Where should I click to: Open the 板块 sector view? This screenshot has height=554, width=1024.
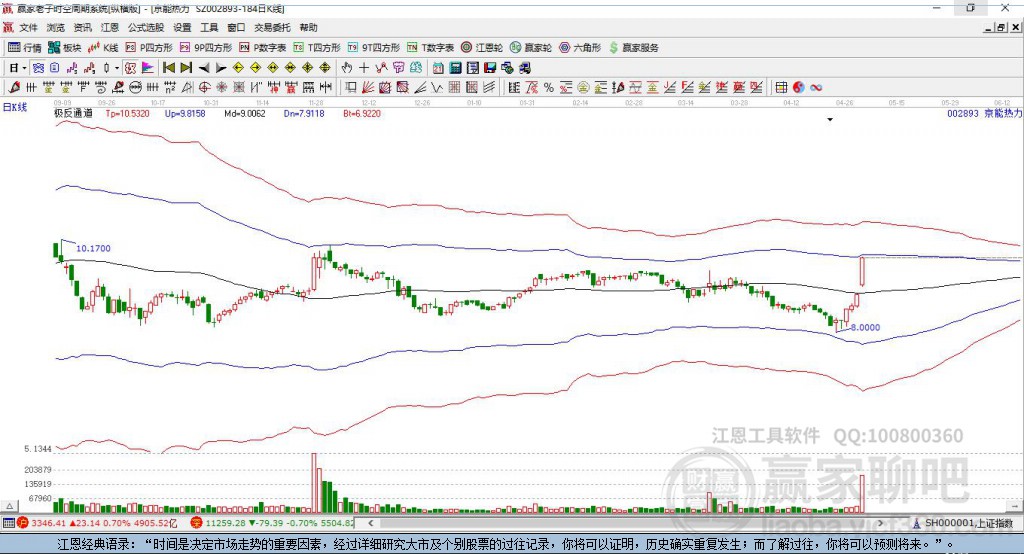click(65, 48)
